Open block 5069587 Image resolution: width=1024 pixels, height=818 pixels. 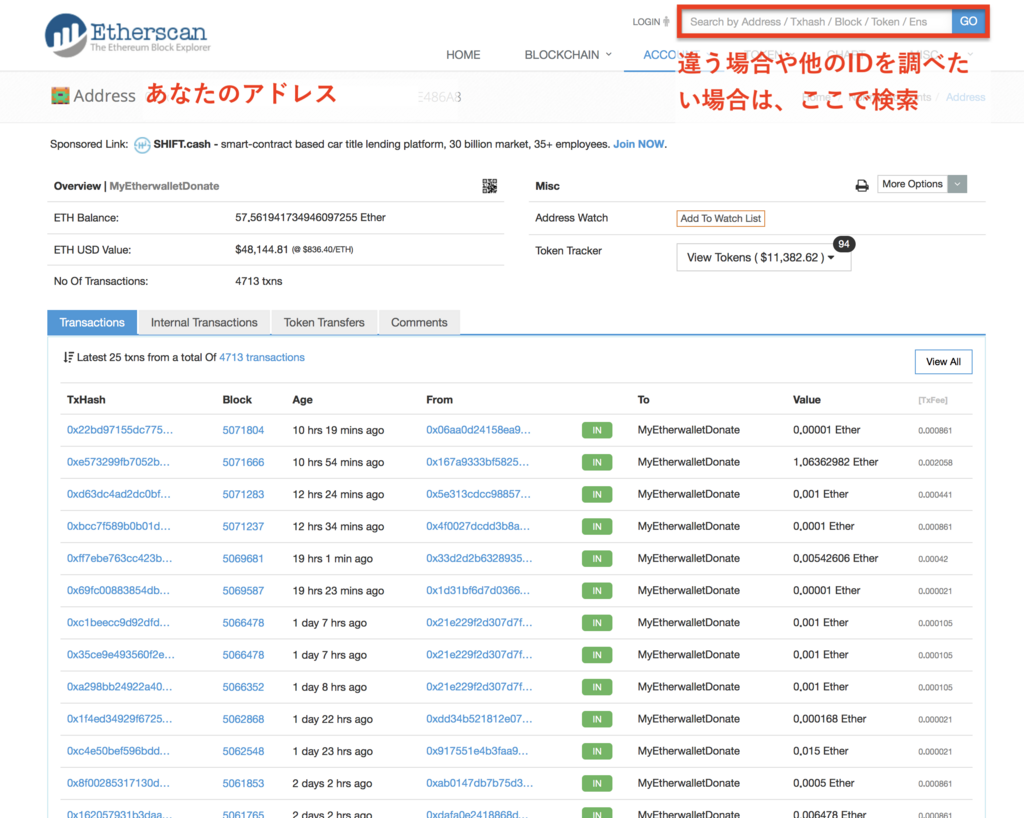coord(243,591)
